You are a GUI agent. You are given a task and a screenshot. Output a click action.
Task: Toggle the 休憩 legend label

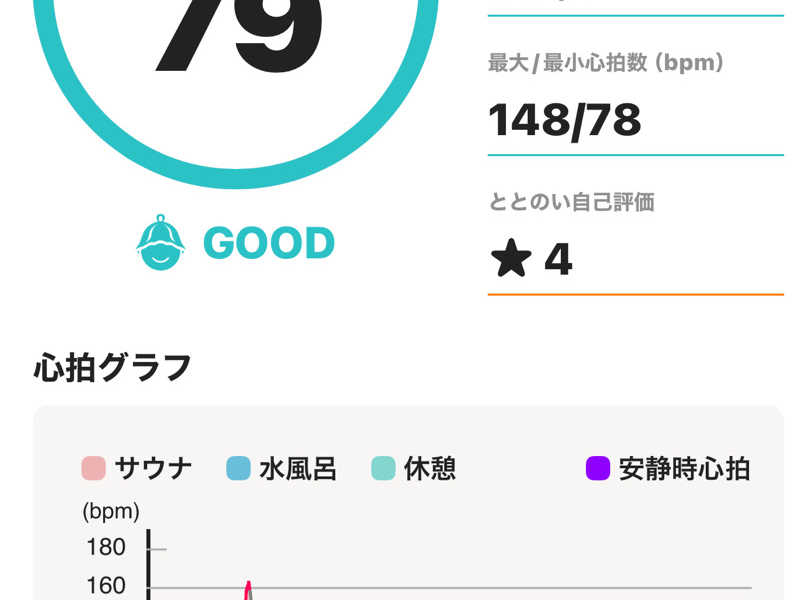coord(430,468)
